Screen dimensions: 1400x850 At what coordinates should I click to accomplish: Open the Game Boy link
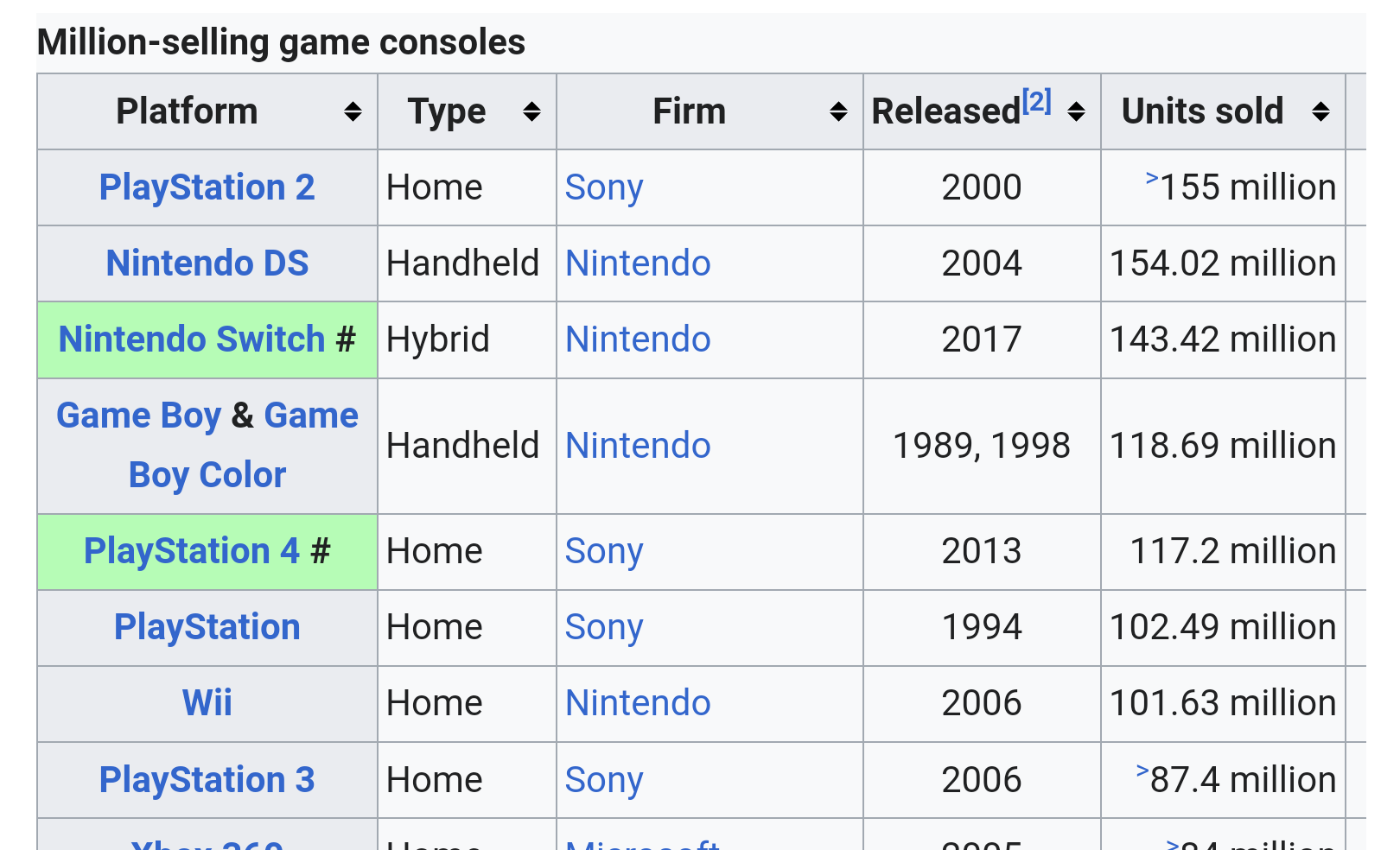pyautogui.click(x=138, y=415)
